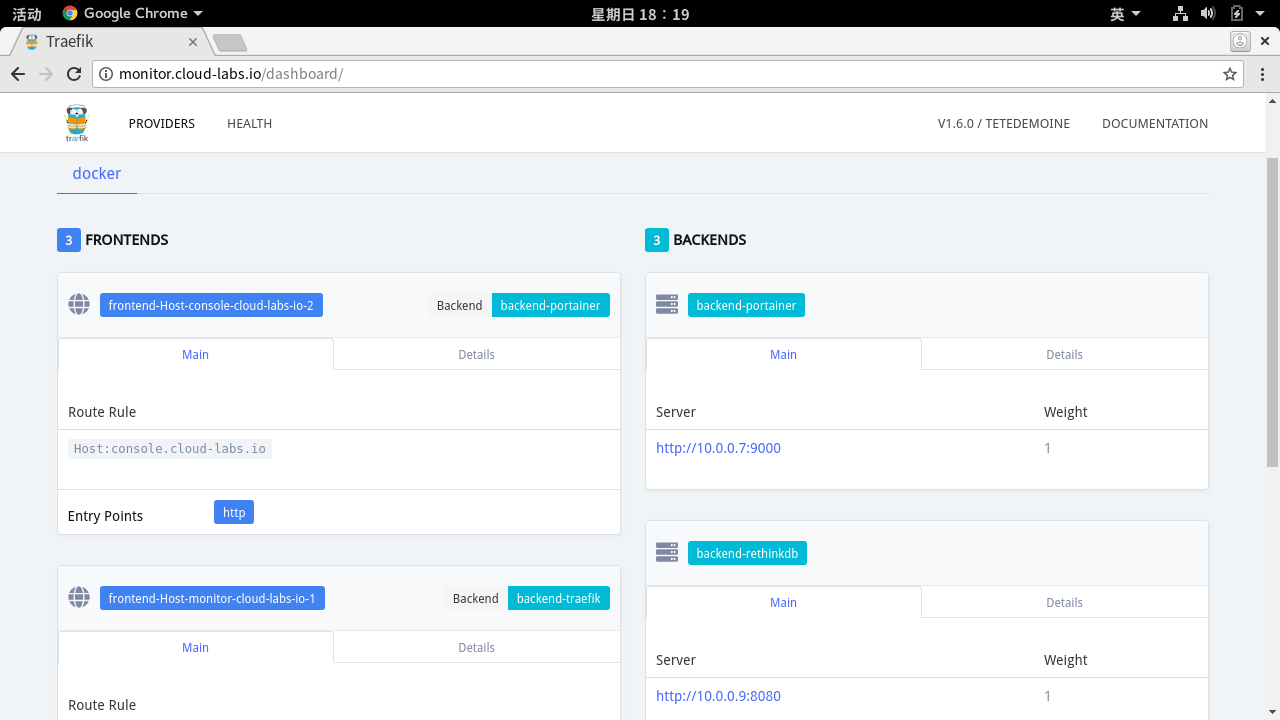Select the Main tab of the monitor frontend card

(x=195, y=647)
